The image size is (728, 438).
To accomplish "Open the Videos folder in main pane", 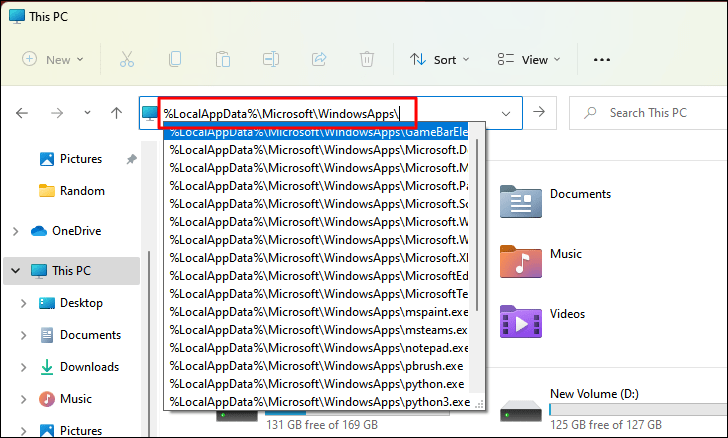I will tap(543, 321).
